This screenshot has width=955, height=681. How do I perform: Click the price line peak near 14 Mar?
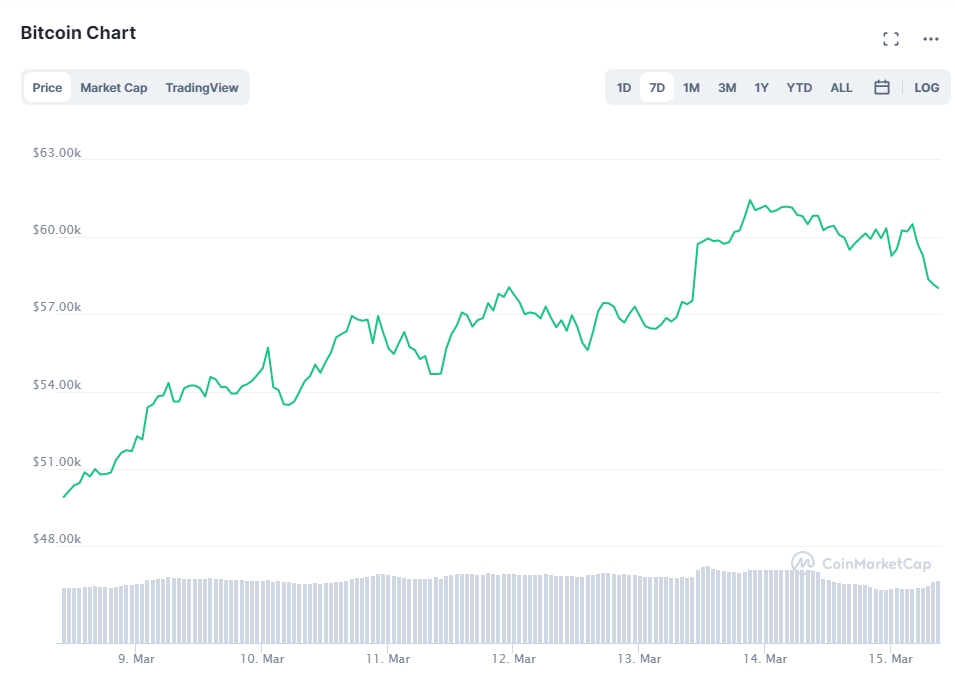749,200
